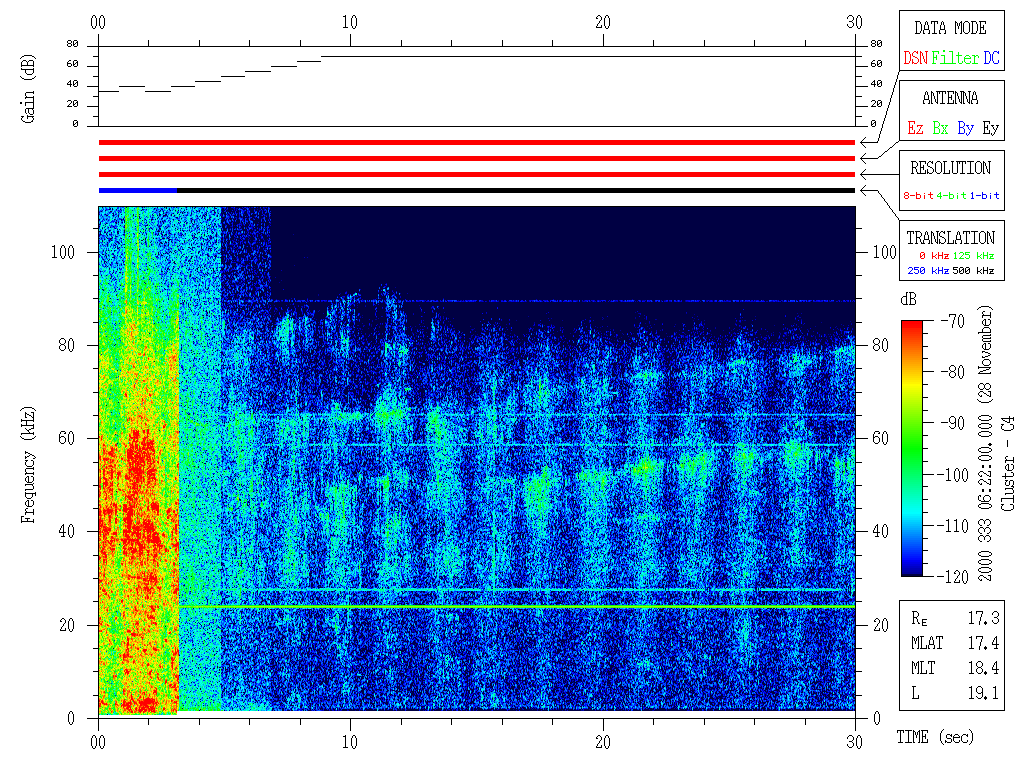This screenshot has width=1024, height=768.
Task: Select the green Bx antenna label
Action: pos(940,129)
